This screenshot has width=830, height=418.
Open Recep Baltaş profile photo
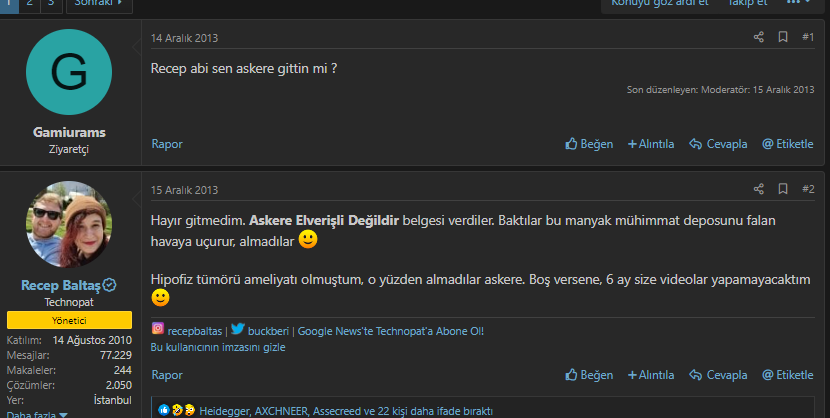(x=69, y=224)
